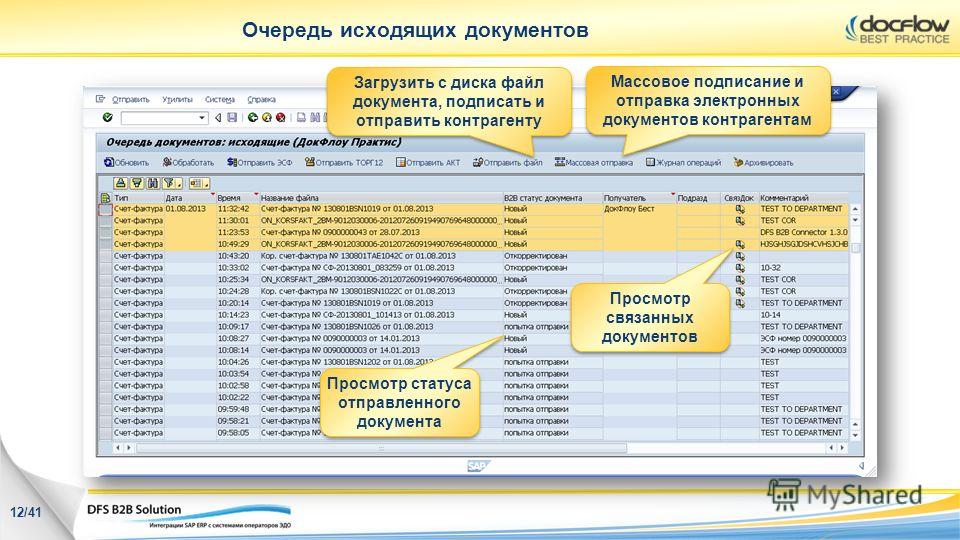The image size is (960, 540).
Task: Click the Журнал операций button
Action: [683, 162]
